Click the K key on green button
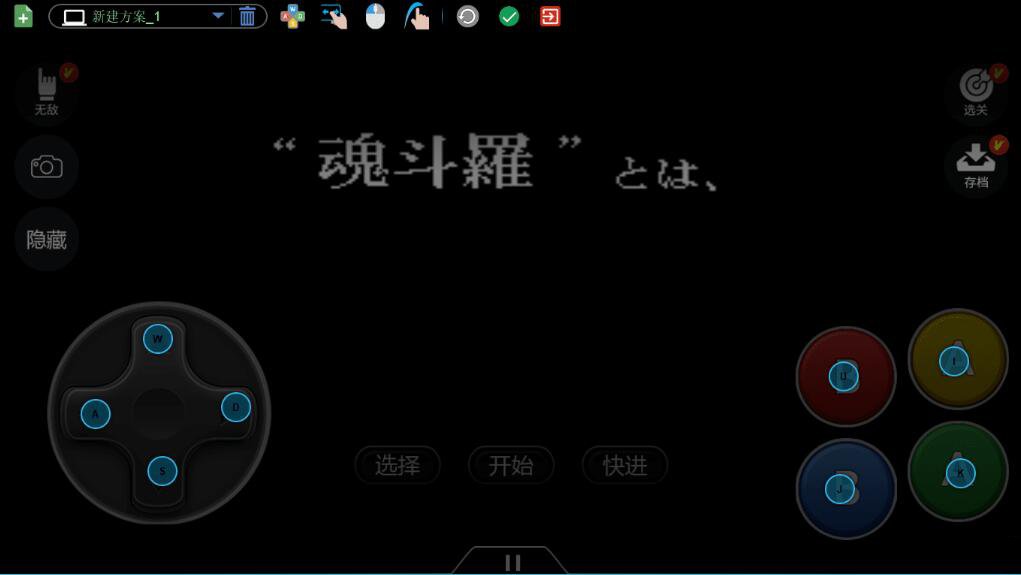The width and height of the screenshot is (1021, 575). (960, 473)
